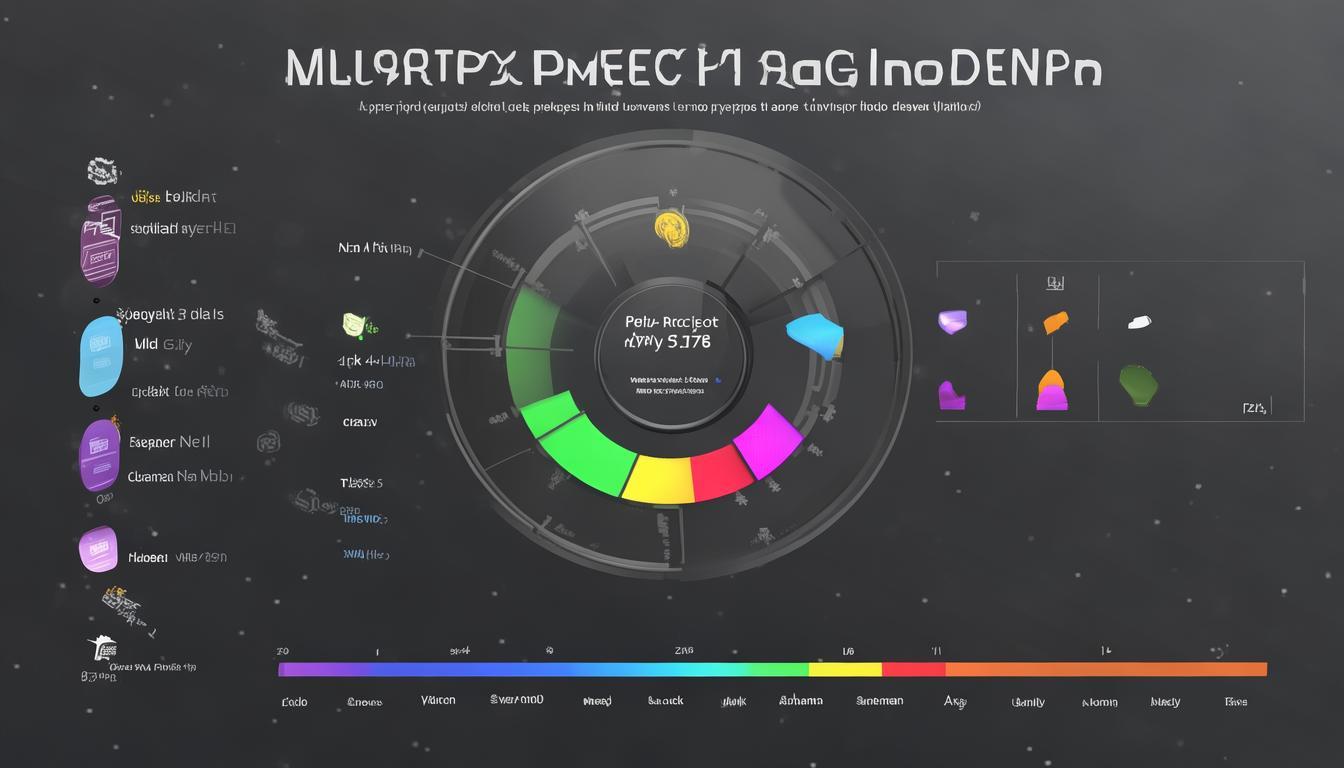Select the white shape in the right panel
The height and width of the screenshot is (768, 1344).
coord(1140,322)
